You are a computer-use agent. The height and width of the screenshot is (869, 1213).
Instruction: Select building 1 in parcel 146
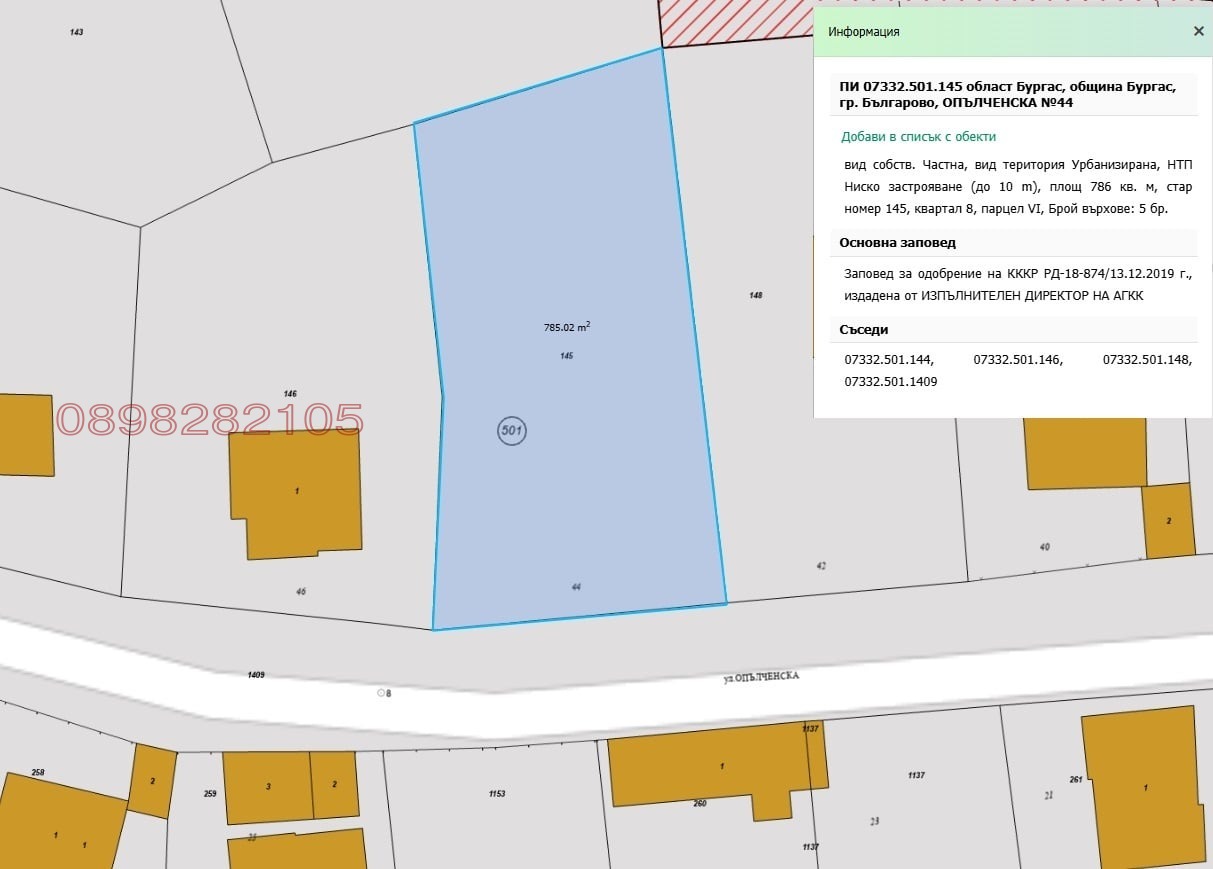point(296,495)
